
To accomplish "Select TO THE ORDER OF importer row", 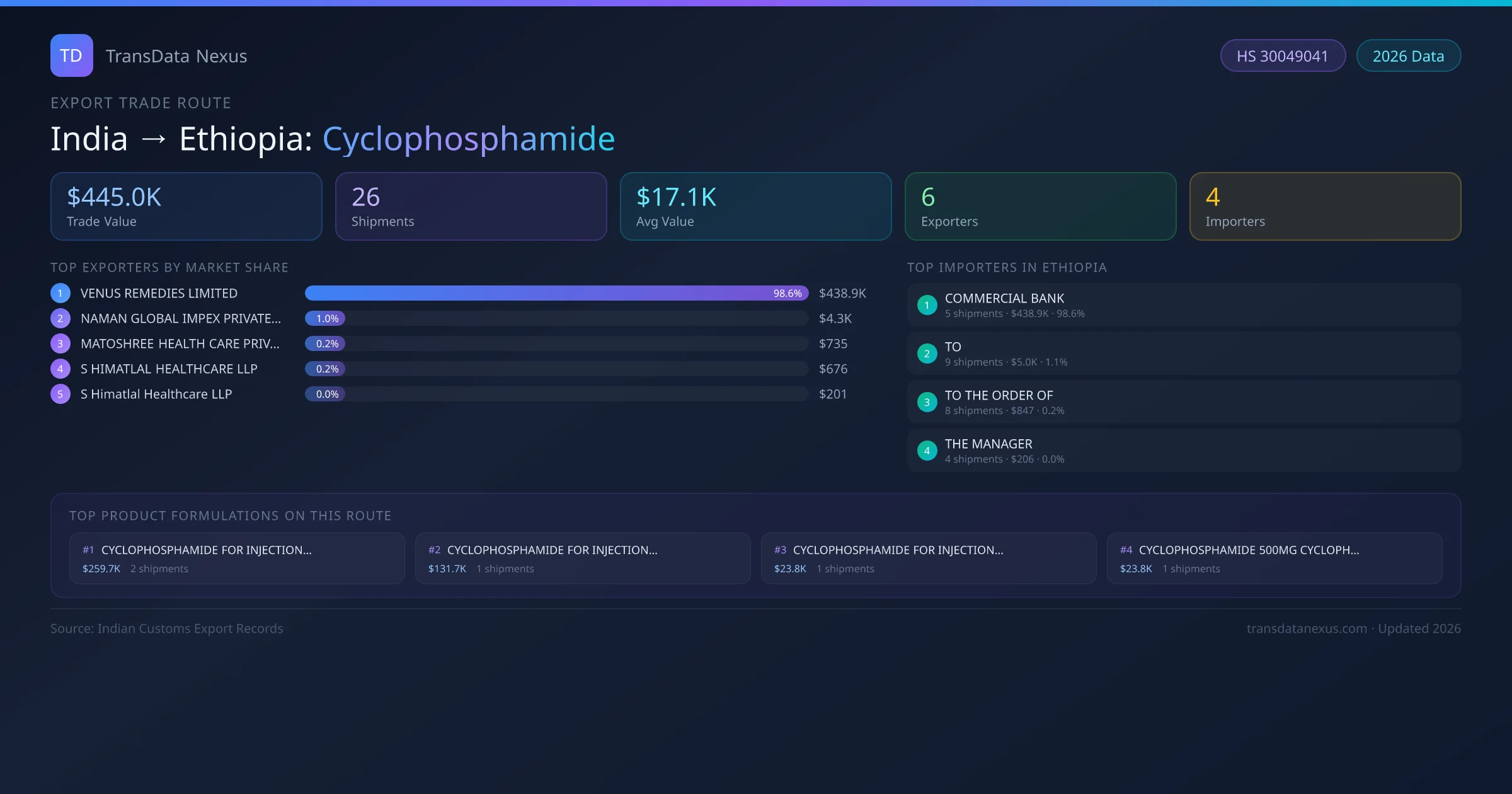I will (1183, 402).
